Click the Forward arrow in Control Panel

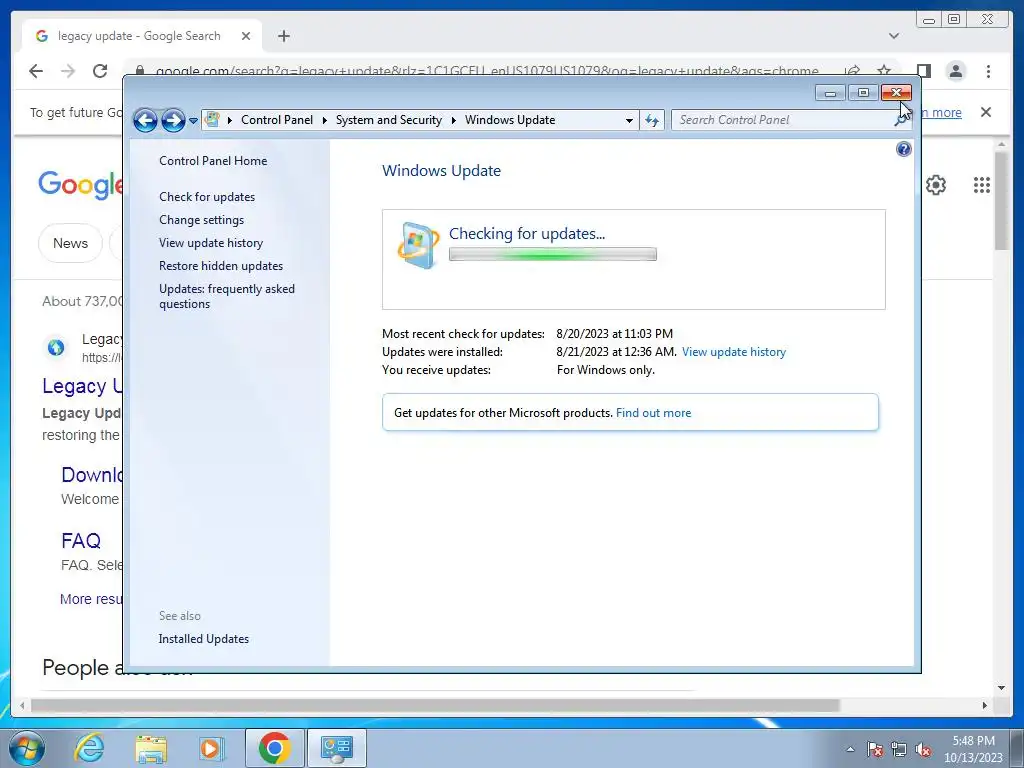coord(173,120)
